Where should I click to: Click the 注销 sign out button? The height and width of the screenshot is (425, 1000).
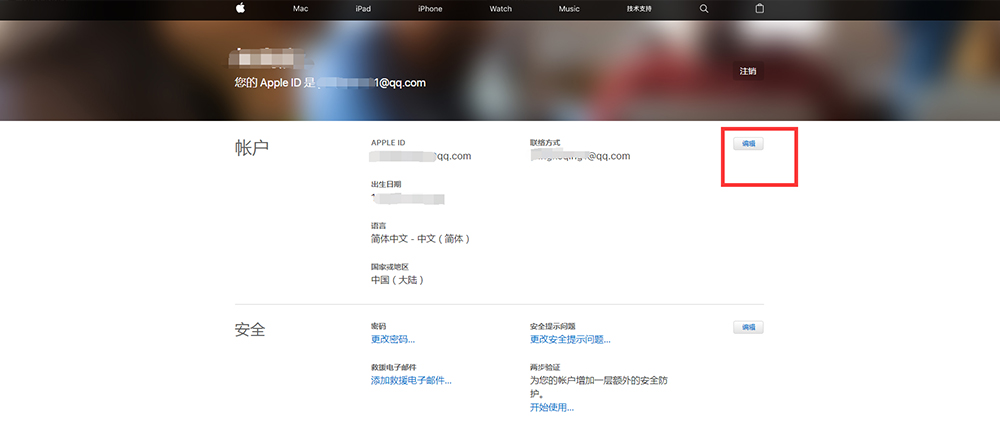[748, 71]
